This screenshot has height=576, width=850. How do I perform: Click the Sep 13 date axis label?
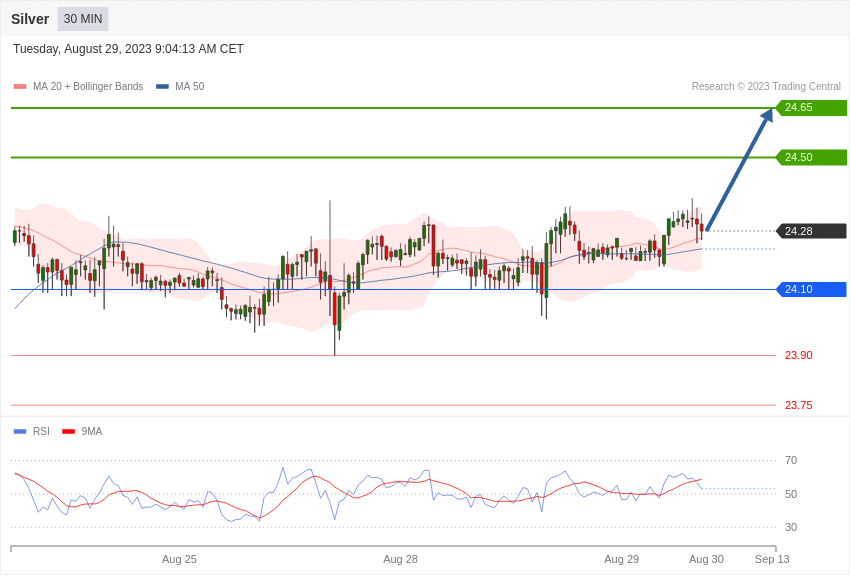[772, 559]
